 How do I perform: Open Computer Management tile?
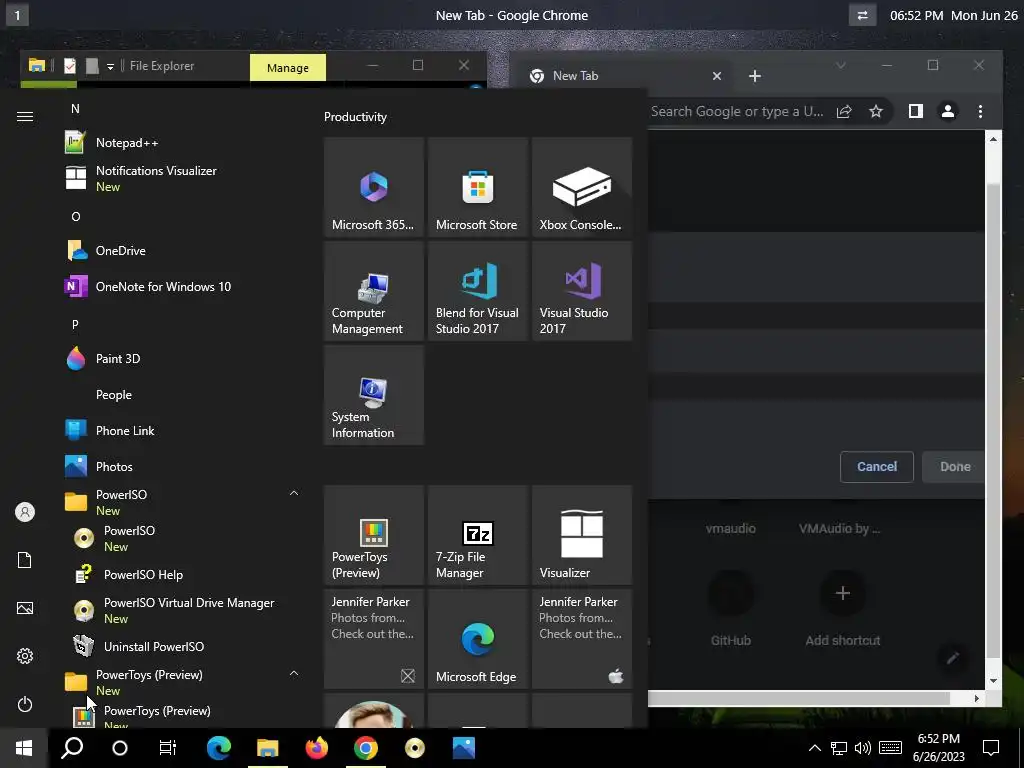pyautogui.click(x=374, y=291)
